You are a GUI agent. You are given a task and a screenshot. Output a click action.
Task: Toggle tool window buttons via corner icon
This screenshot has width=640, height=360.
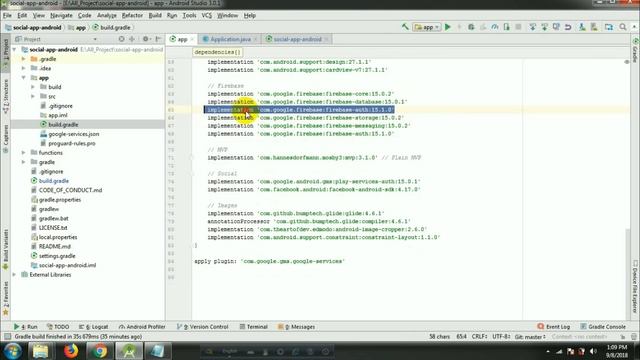[x=7, y=337]
